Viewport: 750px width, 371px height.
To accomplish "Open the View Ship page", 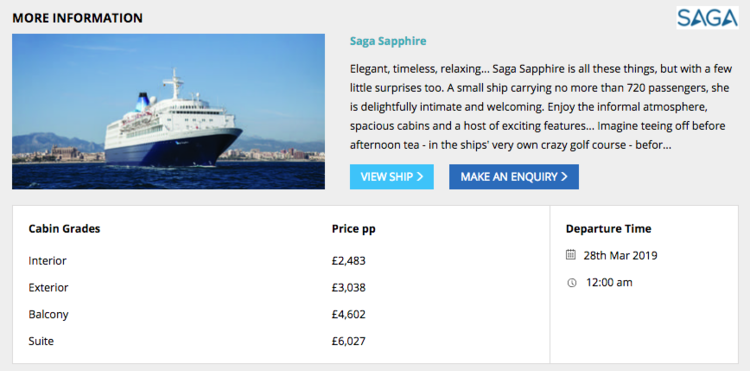I will pyautogui.click(x=392, y=177).
